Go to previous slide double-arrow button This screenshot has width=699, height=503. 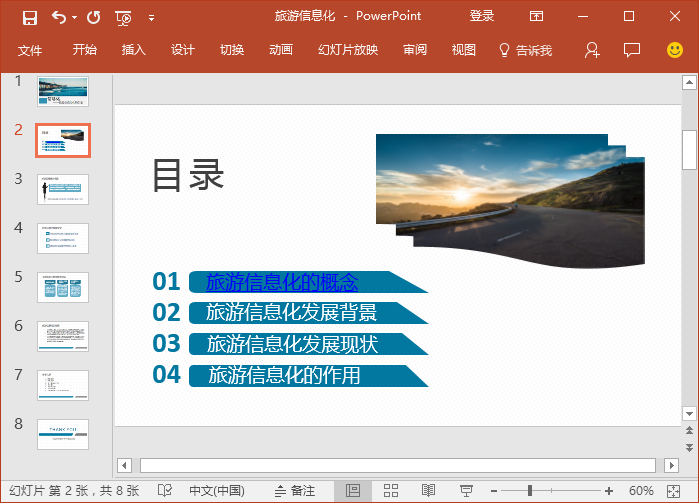689,431
